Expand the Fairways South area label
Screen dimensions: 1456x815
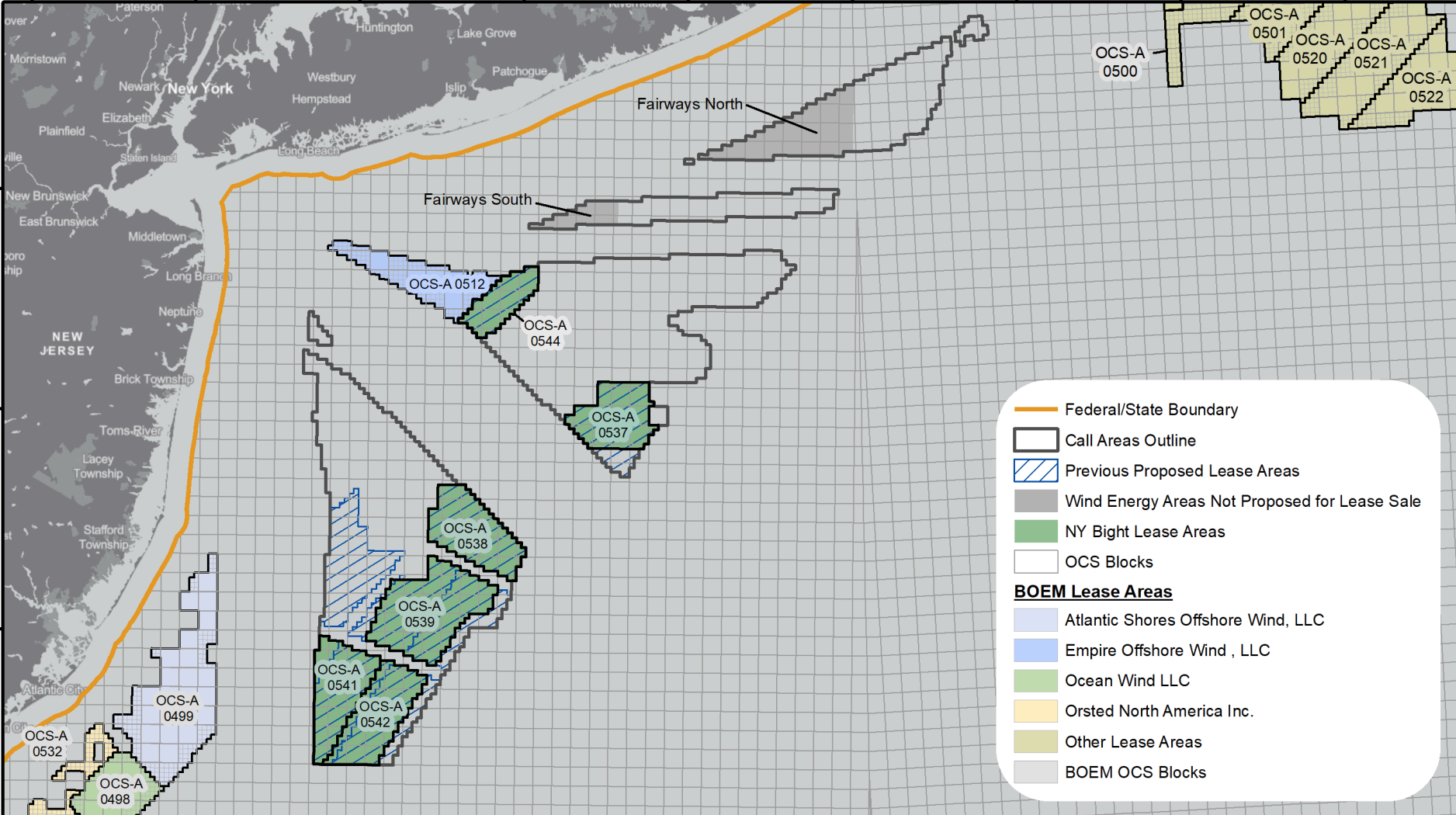pyautogui.click(x=477, y=199)
